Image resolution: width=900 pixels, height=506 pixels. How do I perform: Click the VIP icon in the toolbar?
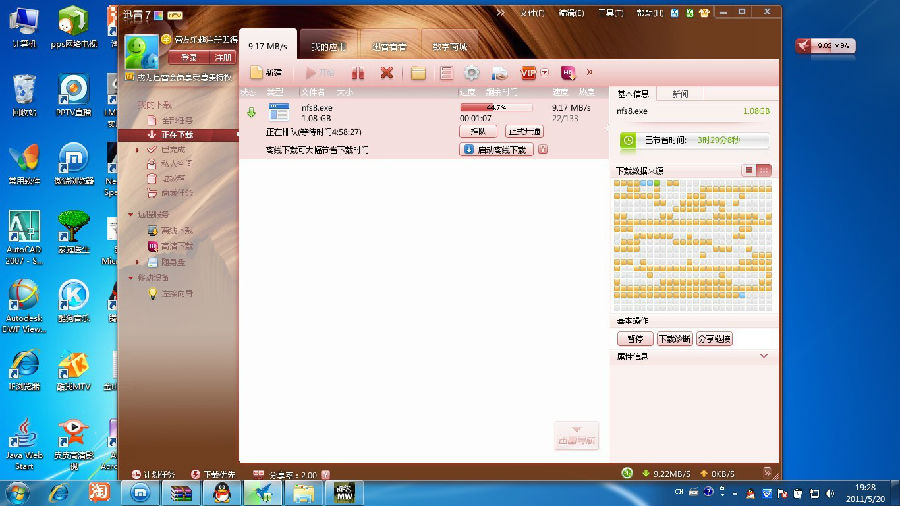click(x=528, y=73)
